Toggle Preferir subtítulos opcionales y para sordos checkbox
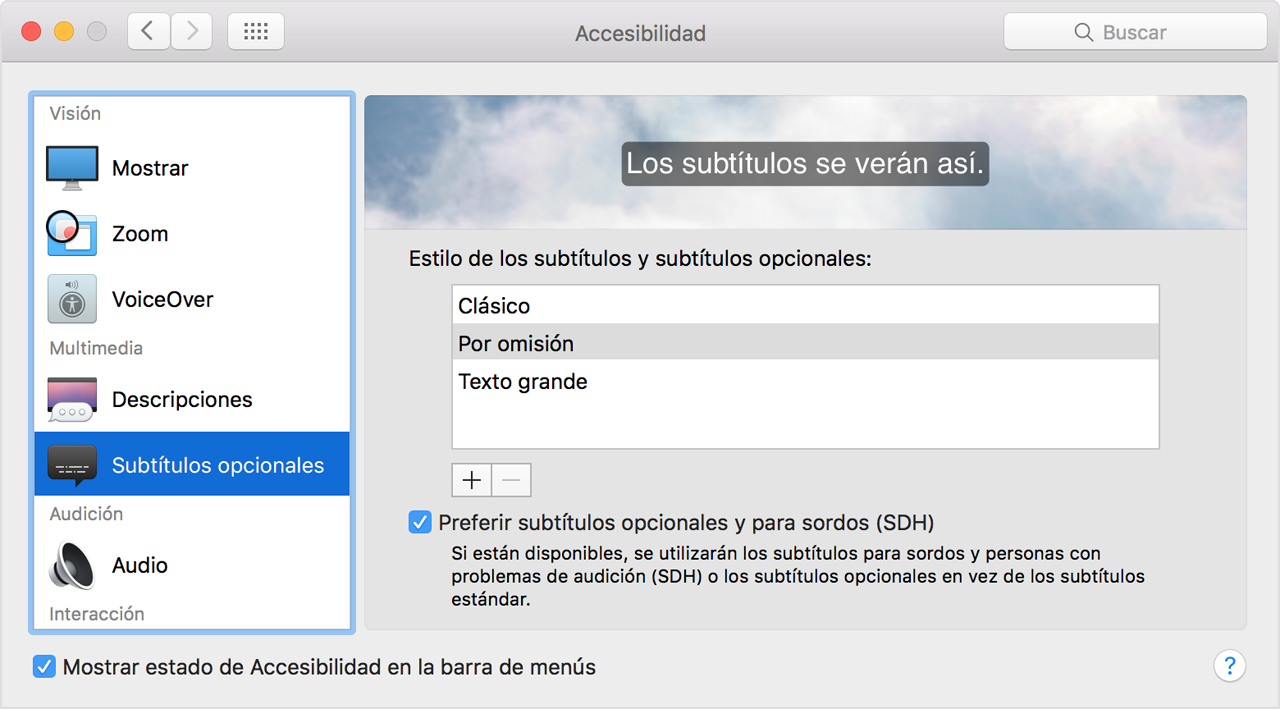Screen dimensions: 1280x710 pos(420,522)
